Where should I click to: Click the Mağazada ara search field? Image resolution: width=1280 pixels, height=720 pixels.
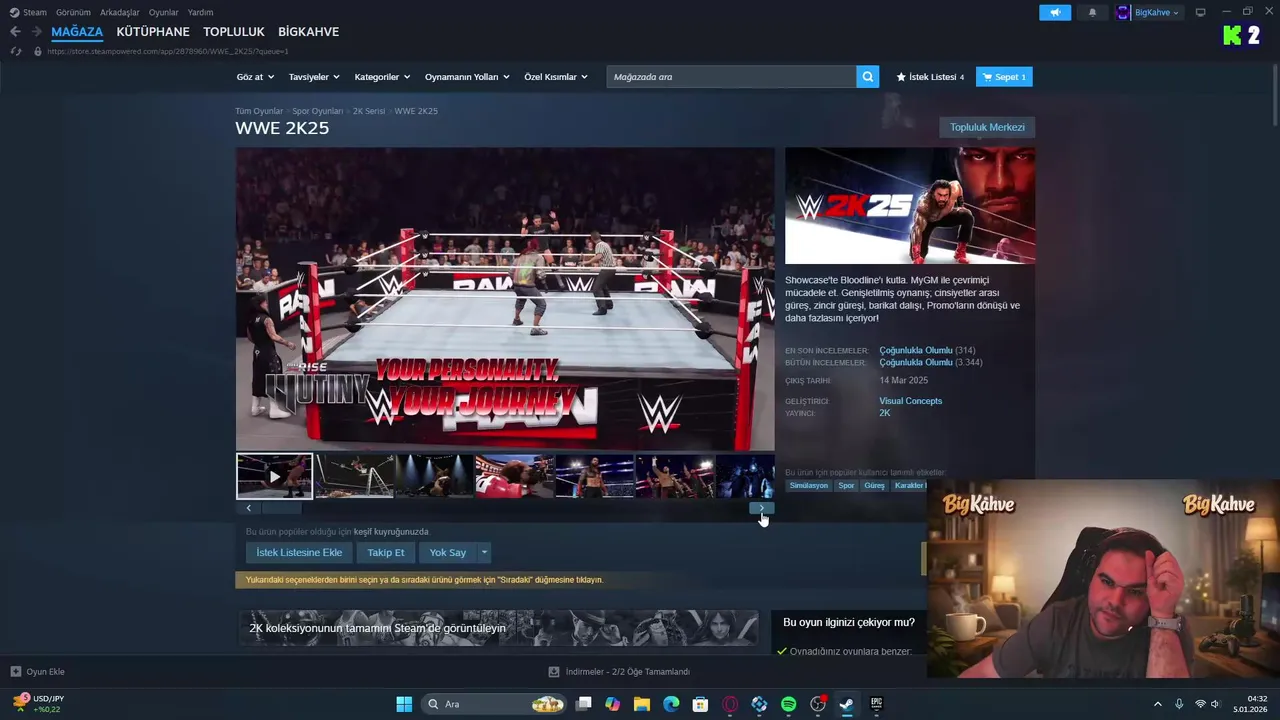731,77
